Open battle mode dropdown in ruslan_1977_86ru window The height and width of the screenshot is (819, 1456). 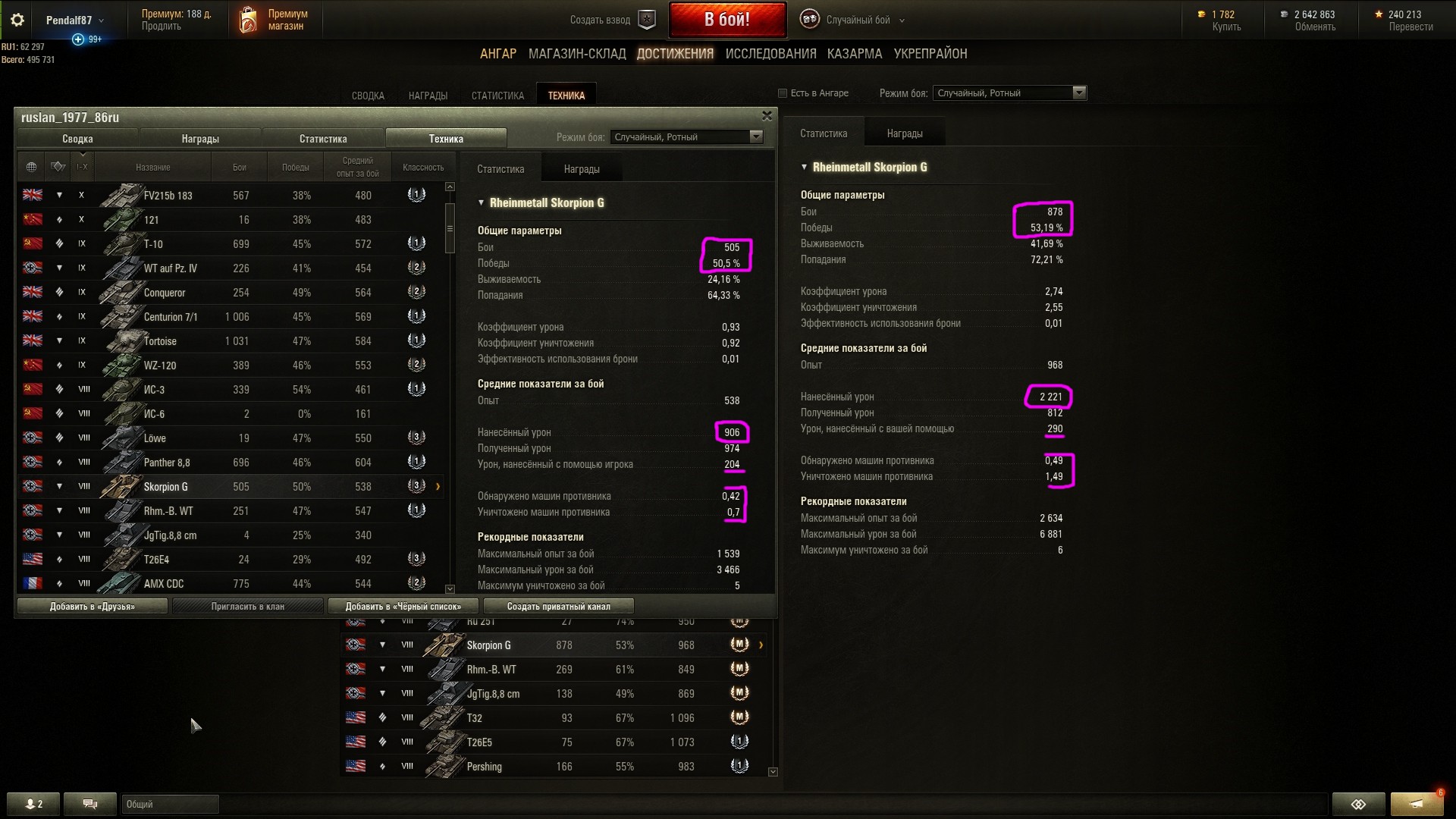pos(686,137)
